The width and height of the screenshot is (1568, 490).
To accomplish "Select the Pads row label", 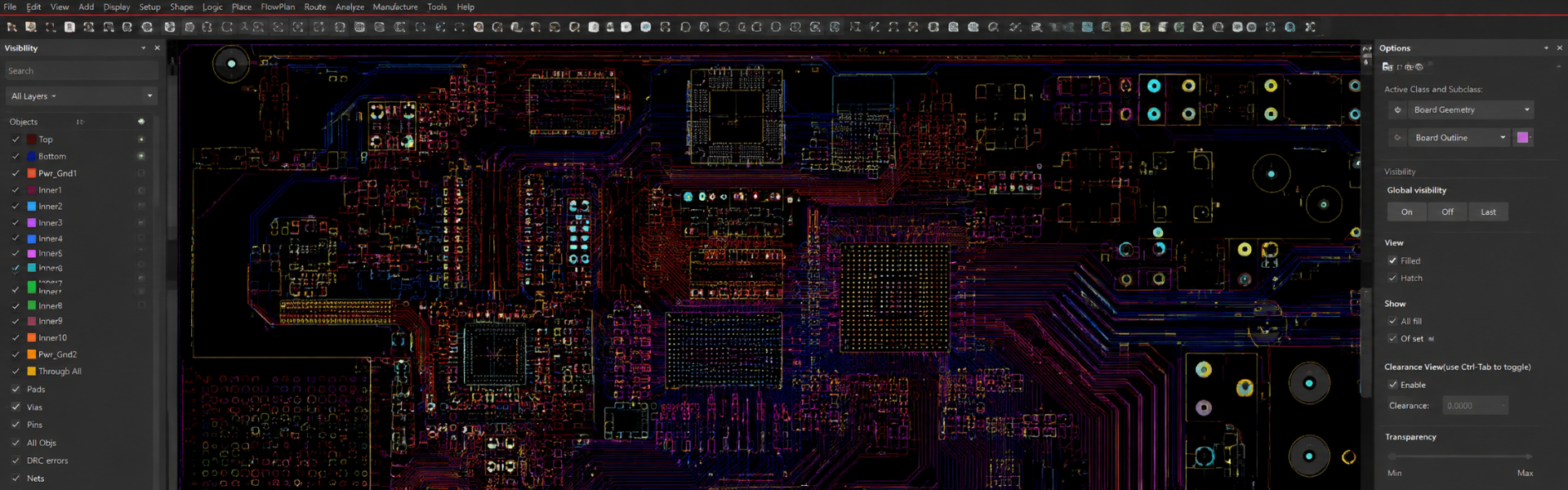I will tap(36, 390).
